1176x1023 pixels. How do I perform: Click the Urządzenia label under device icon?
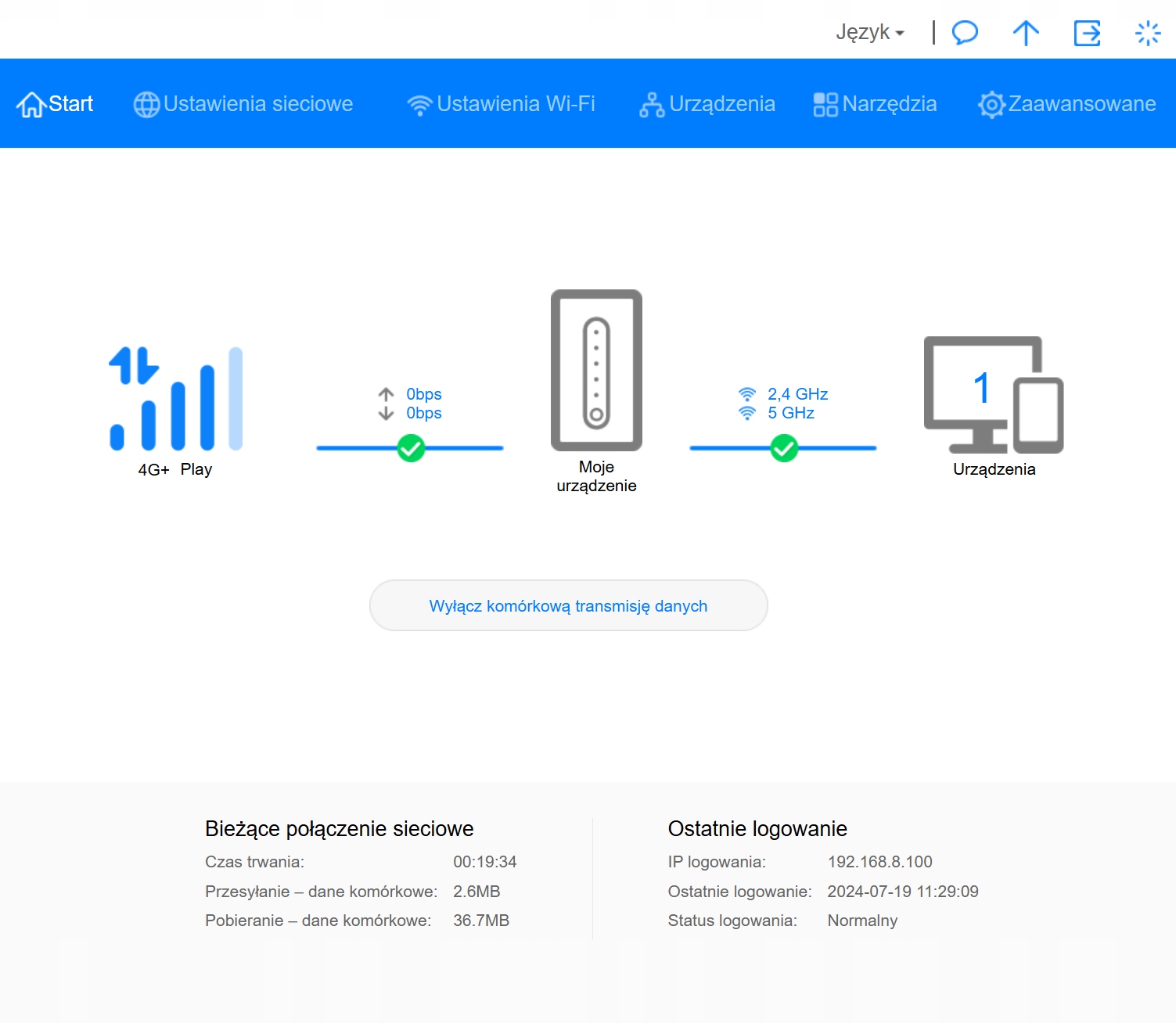point(994,469)
